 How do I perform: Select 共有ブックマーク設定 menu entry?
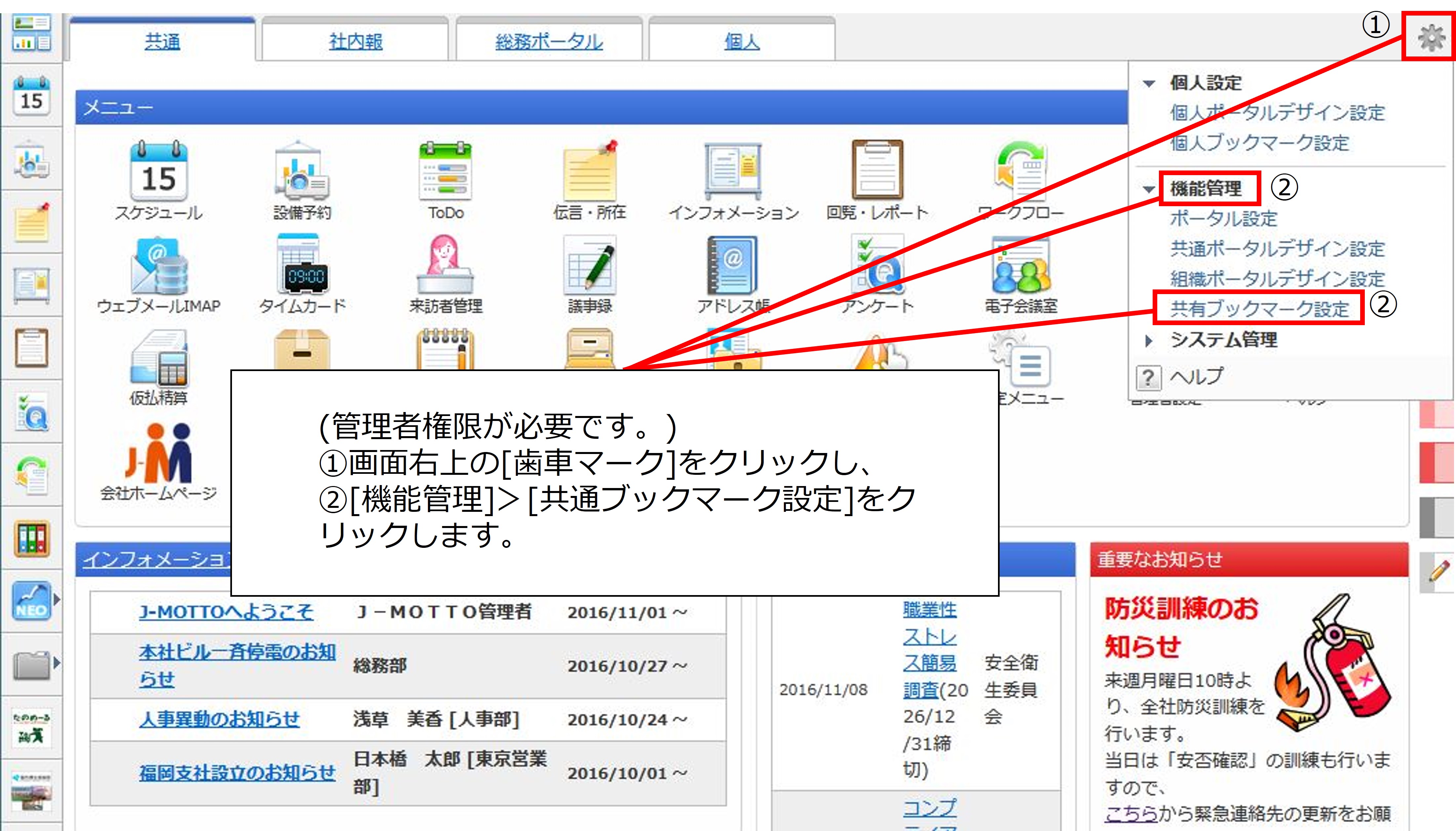pos(1259,309)
